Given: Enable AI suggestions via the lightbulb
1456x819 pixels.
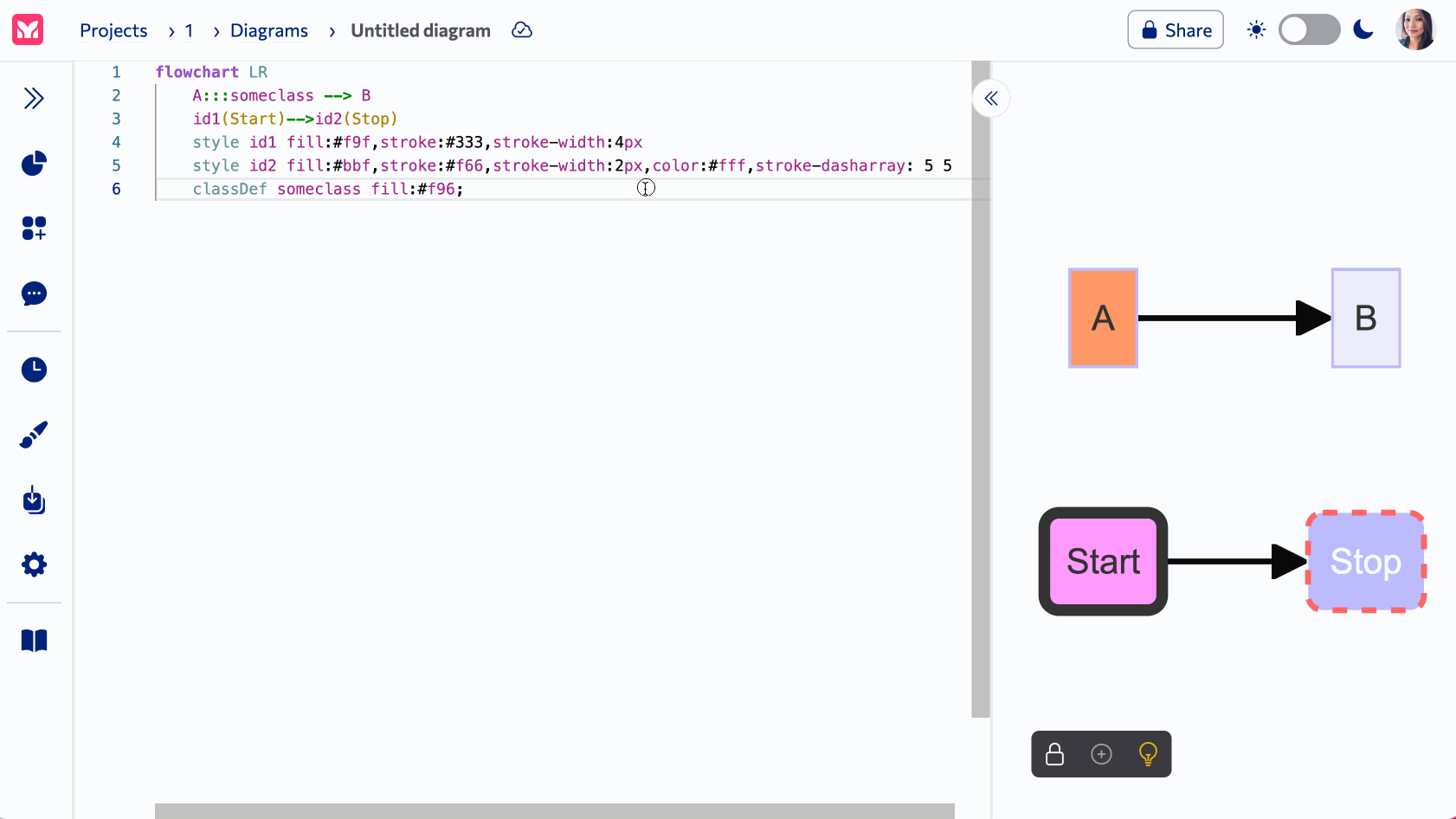Looking at the screenshot, I should tap(1149, 754).
